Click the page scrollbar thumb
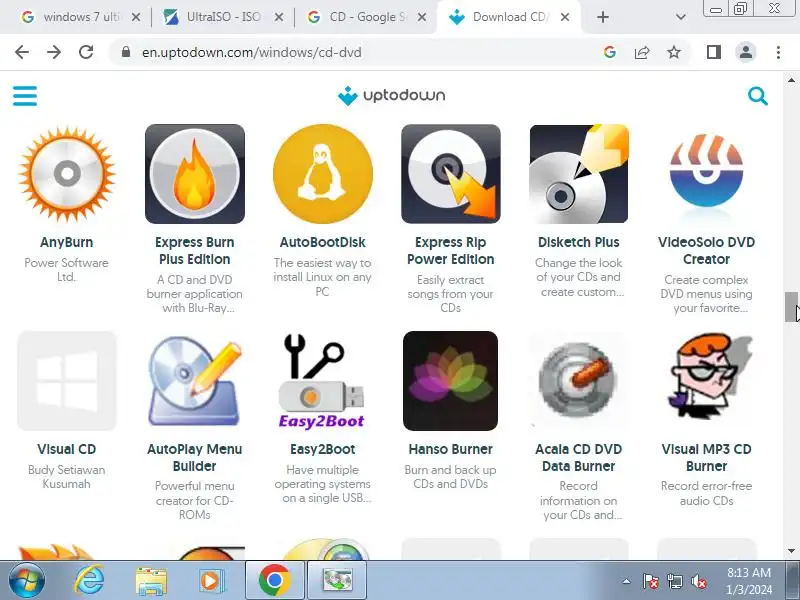Screen dimensions: 800x600 click(791, 307)
